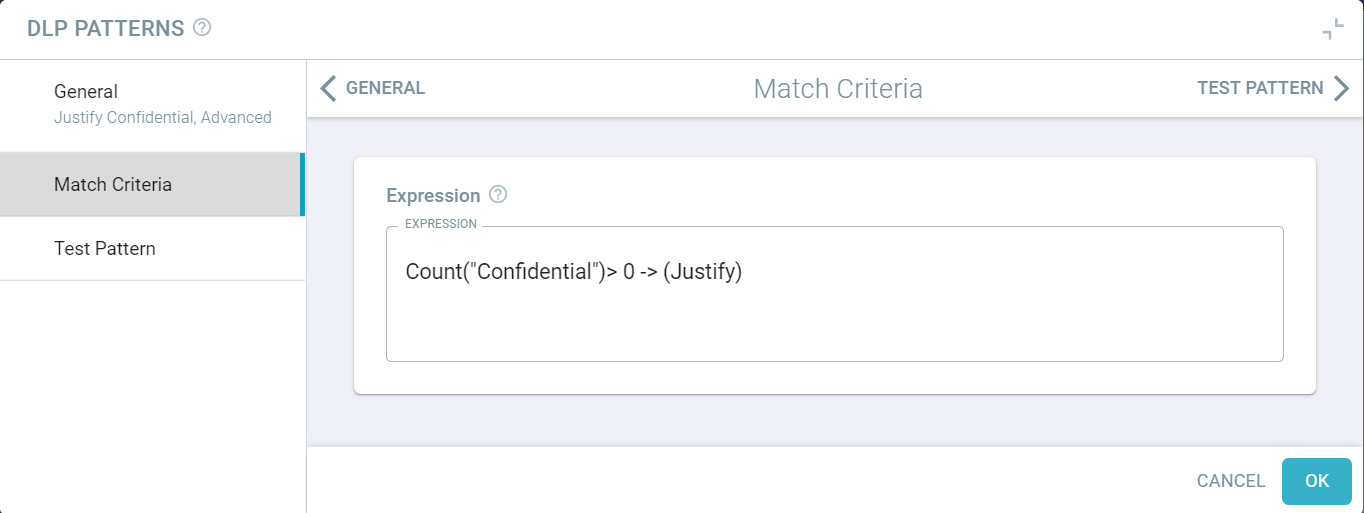1364x513 pixels.
Task: Focus blank space inside the Expression box
Action: click(x=834, y=325)
